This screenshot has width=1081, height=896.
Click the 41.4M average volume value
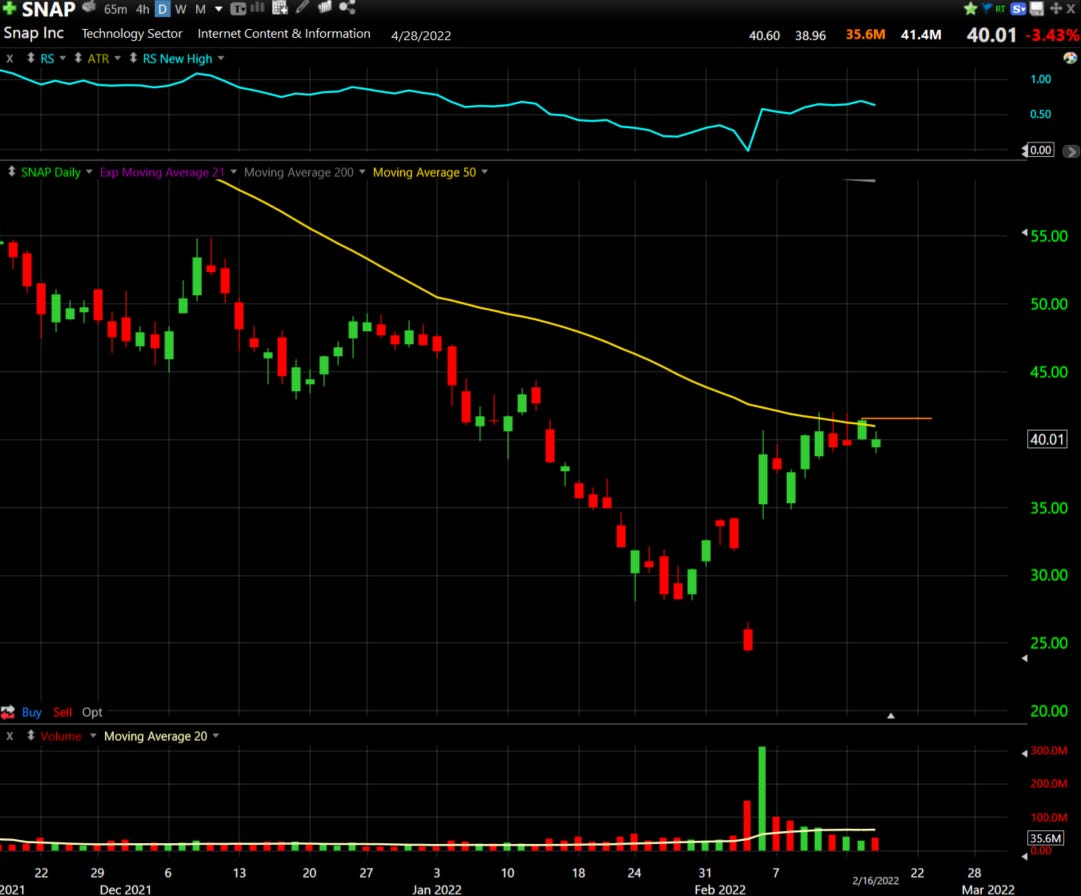(x=921, y=34)
